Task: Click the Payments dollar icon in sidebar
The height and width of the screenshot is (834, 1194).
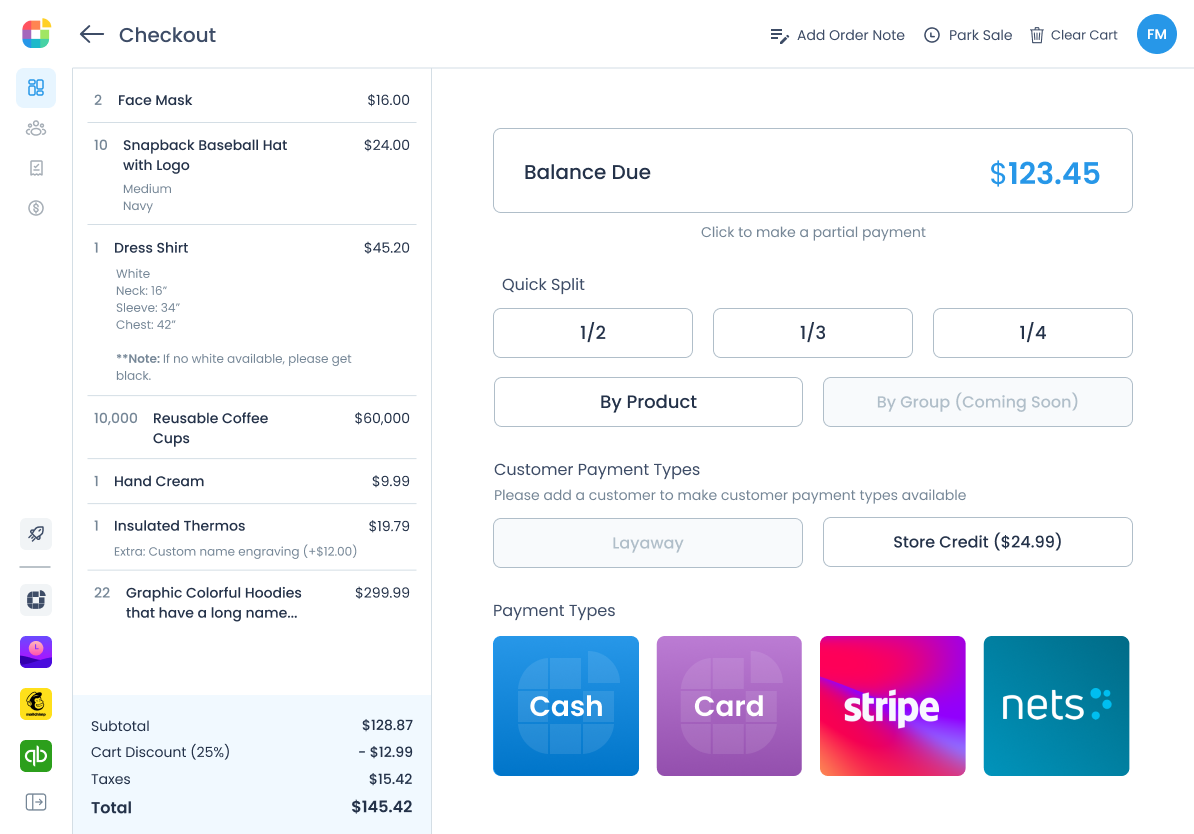Action: tap(35, 208)
